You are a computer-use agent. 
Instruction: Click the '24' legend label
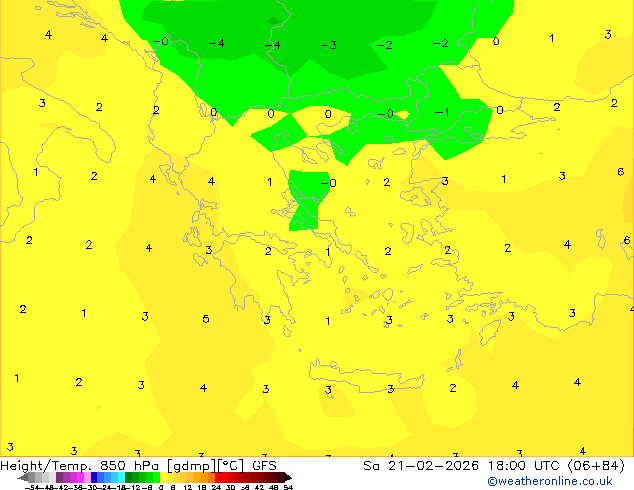click(216, 487)
